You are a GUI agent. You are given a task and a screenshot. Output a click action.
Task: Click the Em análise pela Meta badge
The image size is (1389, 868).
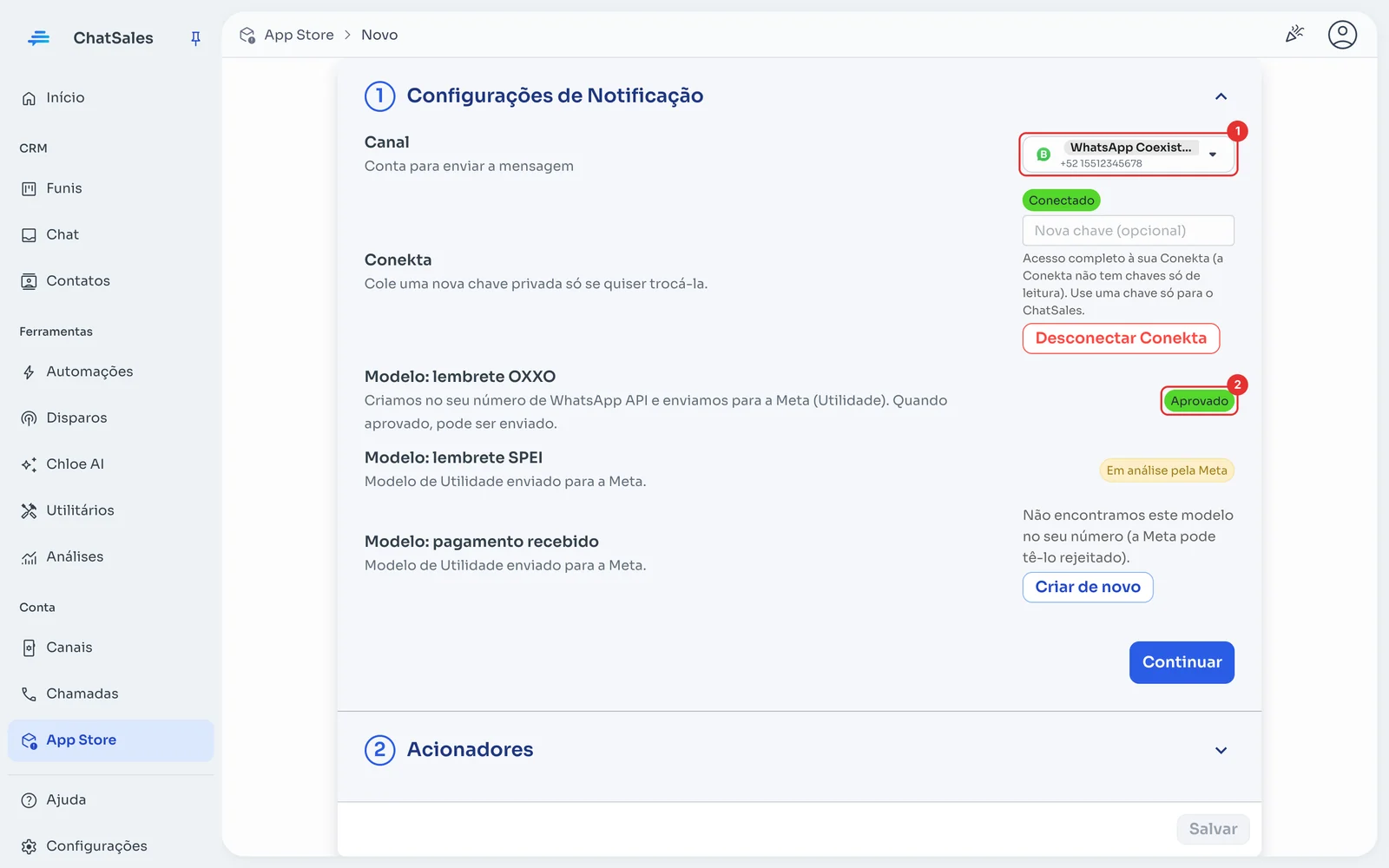pos(1167,470)
